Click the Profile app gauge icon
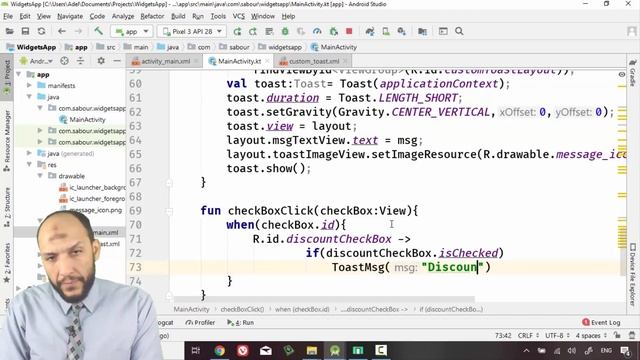The image size is (640, 360). 317,31
